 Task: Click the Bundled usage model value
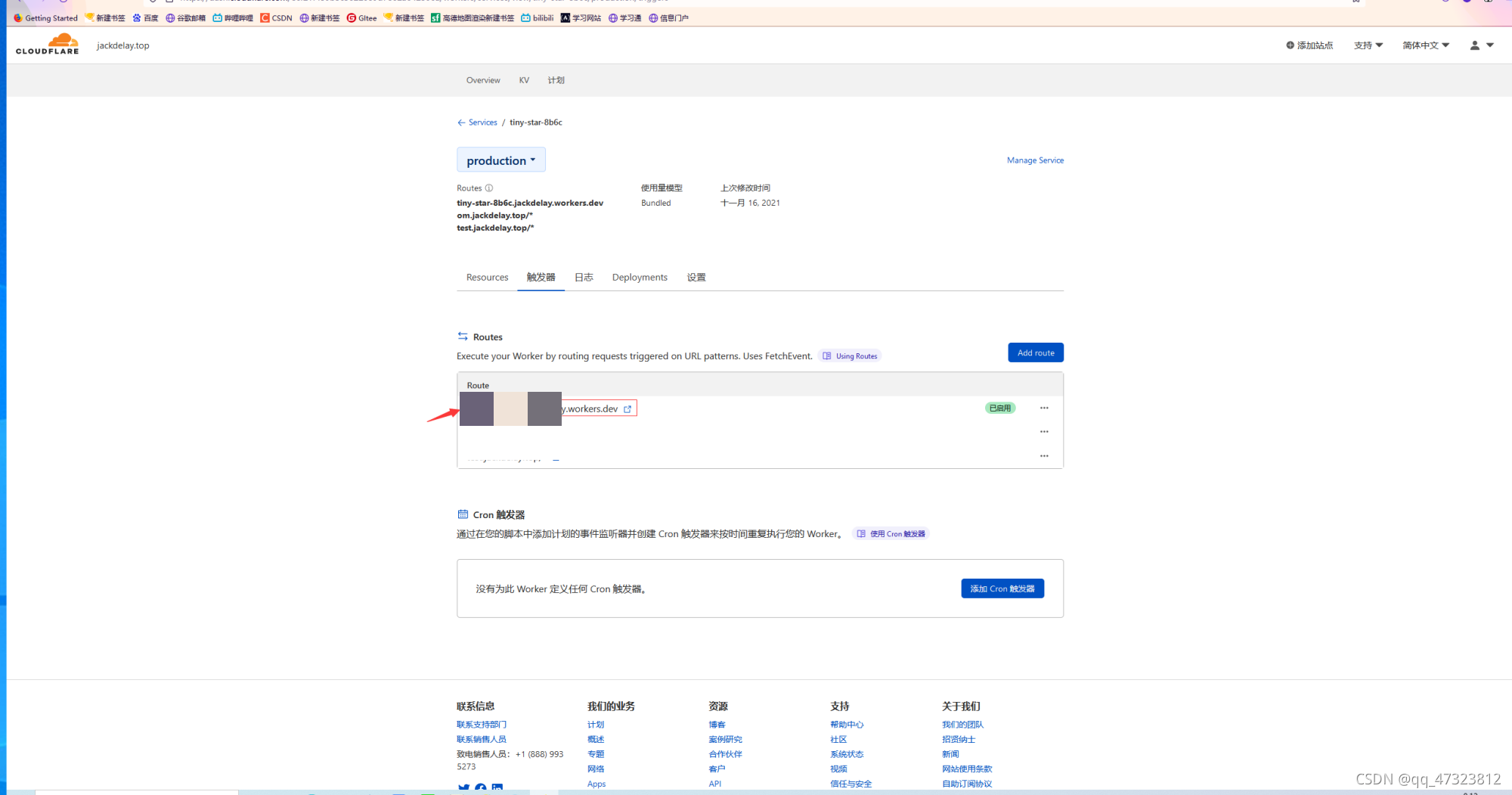[x=655, y=203]
